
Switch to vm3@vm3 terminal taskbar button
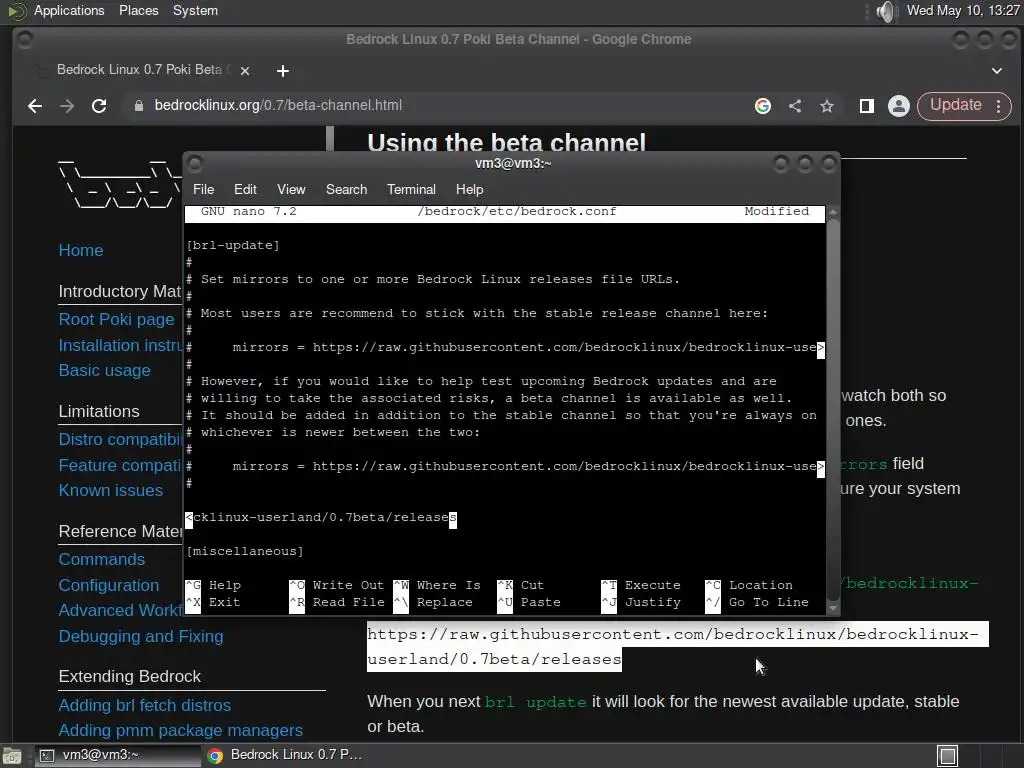118,755
